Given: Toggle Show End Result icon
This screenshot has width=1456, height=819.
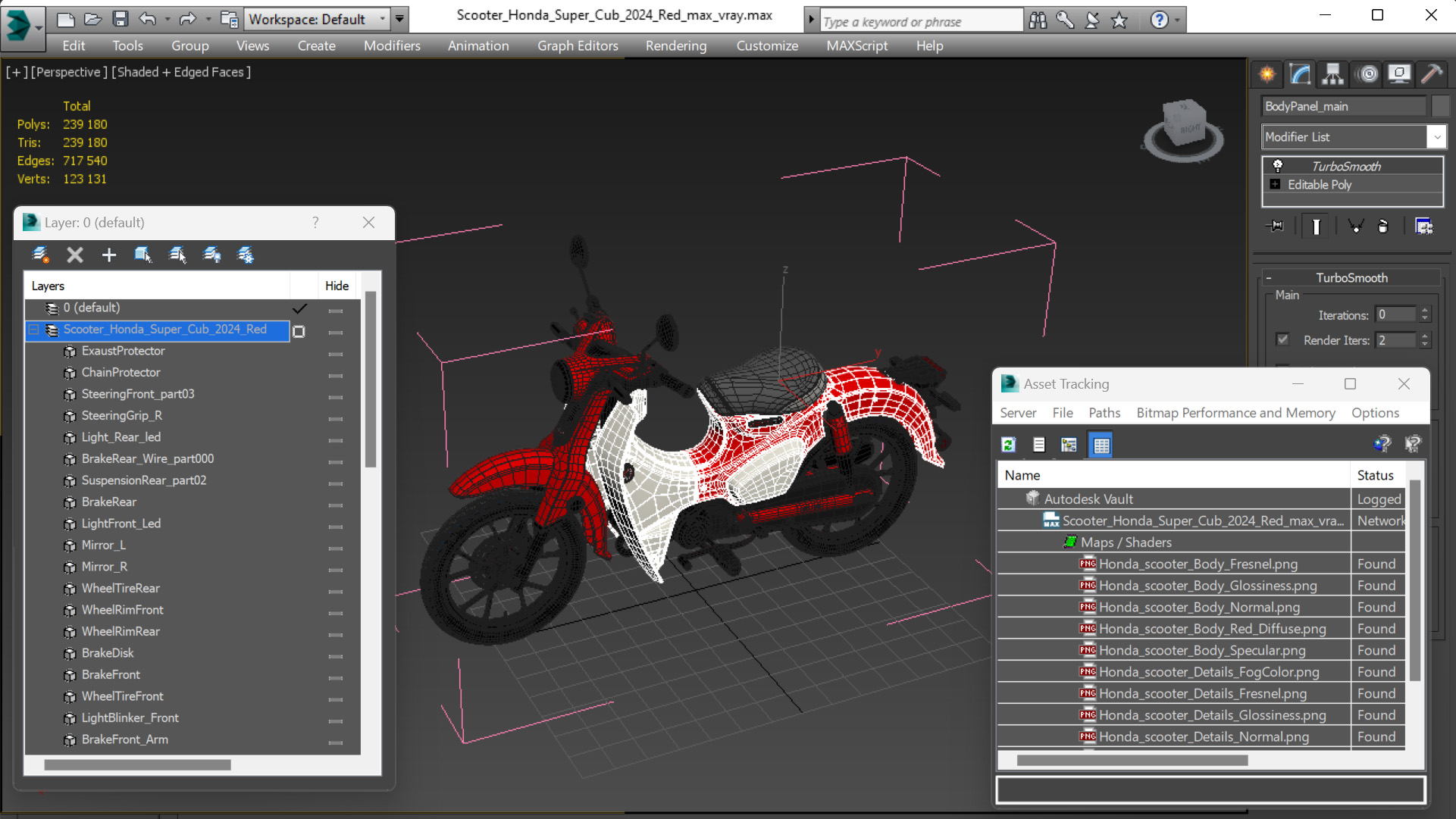Looking at the screenshot, I should pyautogui.click(x=1316, y=226).
